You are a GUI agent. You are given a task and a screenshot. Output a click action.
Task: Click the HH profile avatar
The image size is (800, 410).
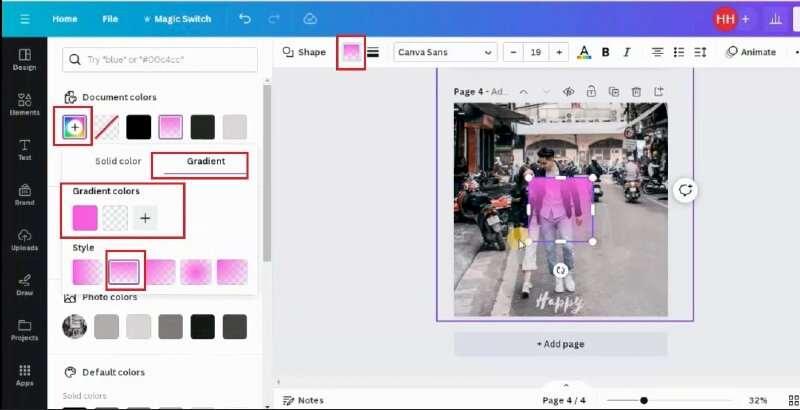(x=725, y=19)
